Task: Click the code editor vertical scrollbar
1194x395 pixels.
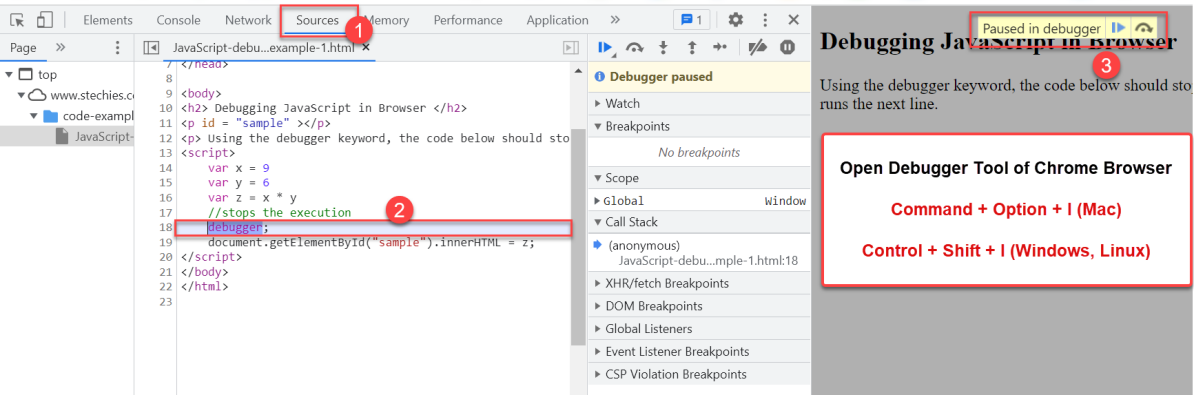Action: (x=578, y=237)
